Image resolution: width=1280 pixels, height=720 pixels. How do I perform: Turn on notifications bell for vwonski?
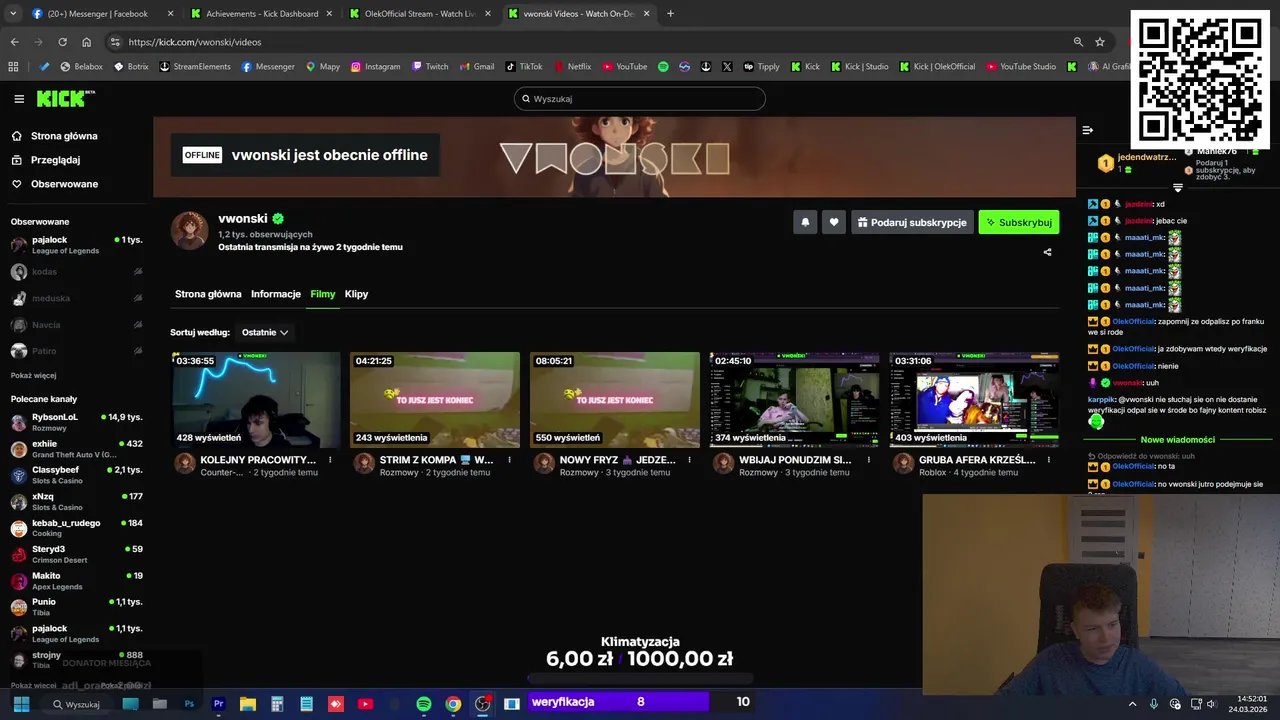(805, 222)
